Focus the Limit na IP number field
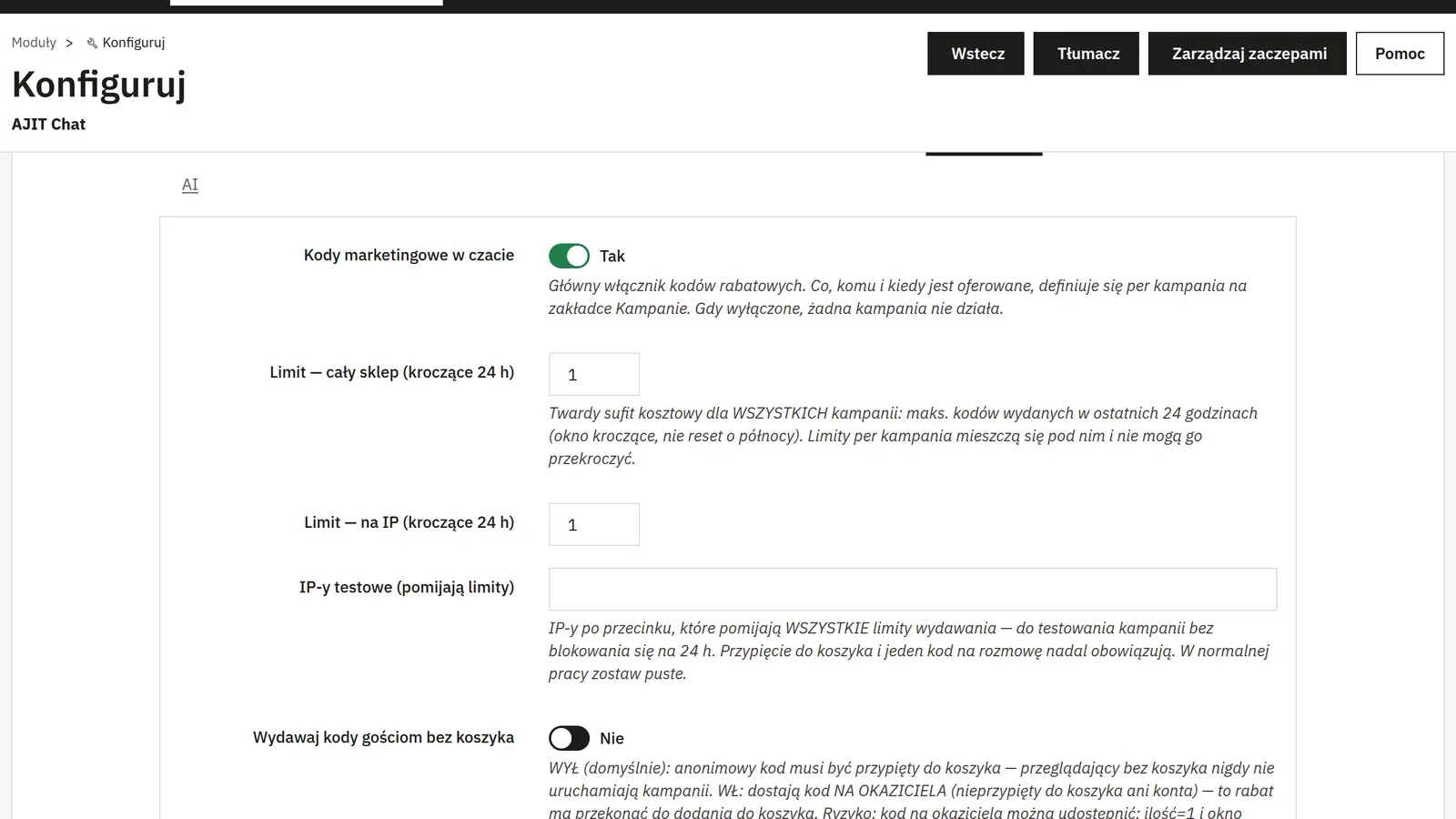The image size is (1456, 819). point(594,524)
